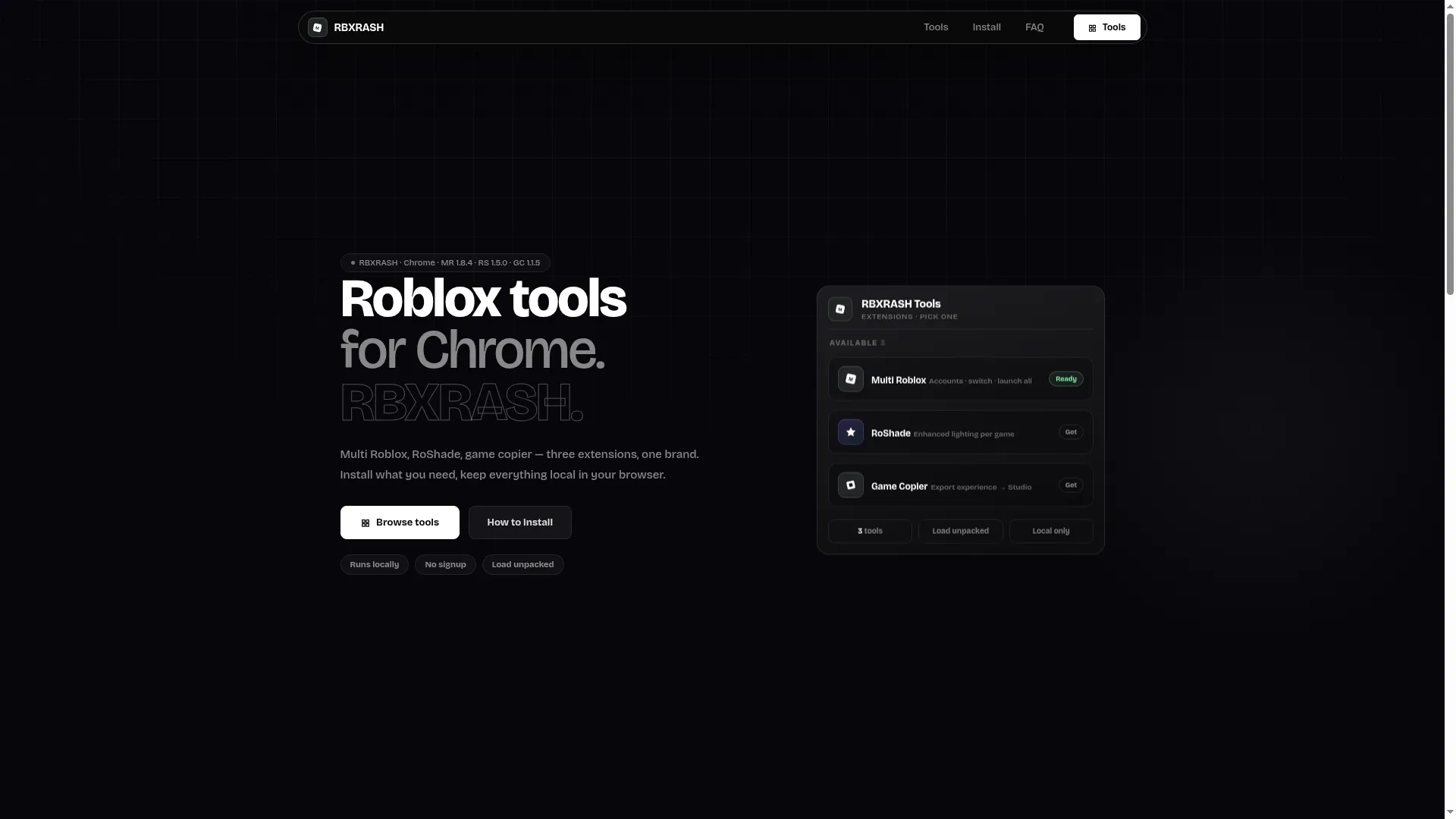Click the scrollbar down arrow
Screen dimensions: 1456x819
1450,813
